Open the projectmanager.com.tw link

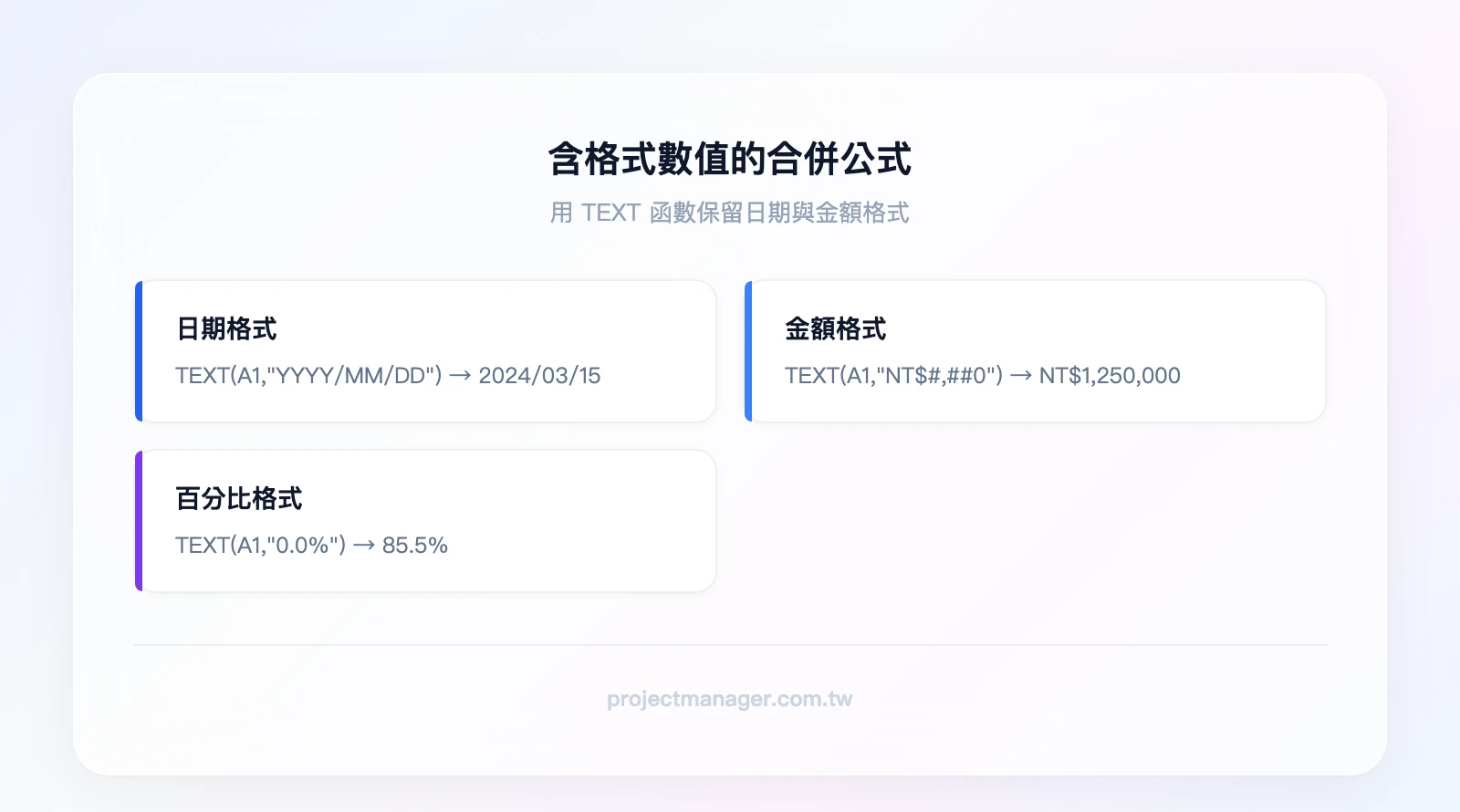pyautogui.click(x=729, y=699)
